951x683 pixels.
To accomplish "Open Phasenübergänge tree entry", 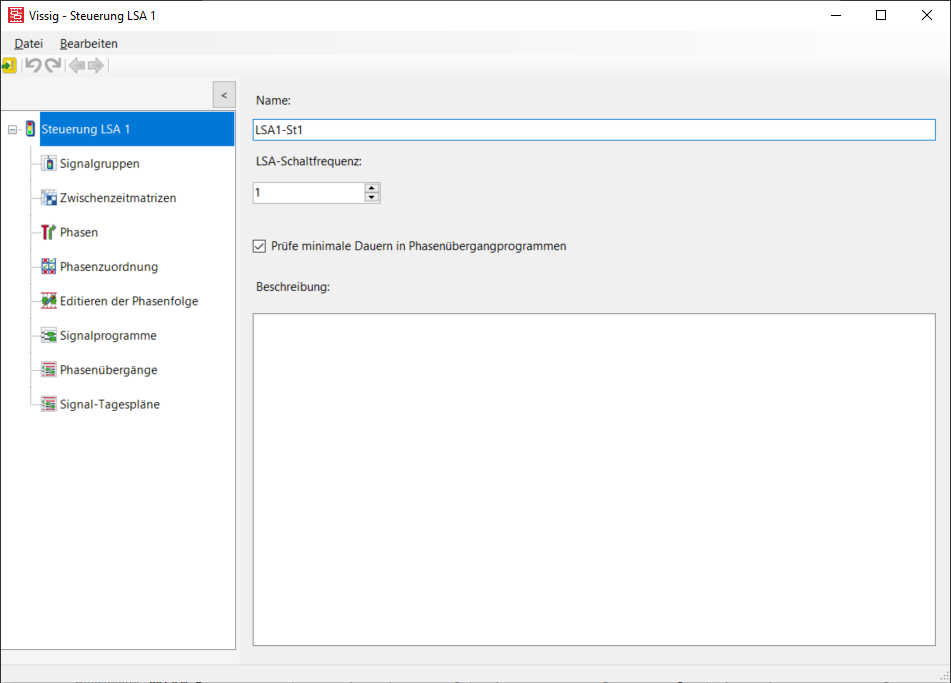I will pos(109,370).
